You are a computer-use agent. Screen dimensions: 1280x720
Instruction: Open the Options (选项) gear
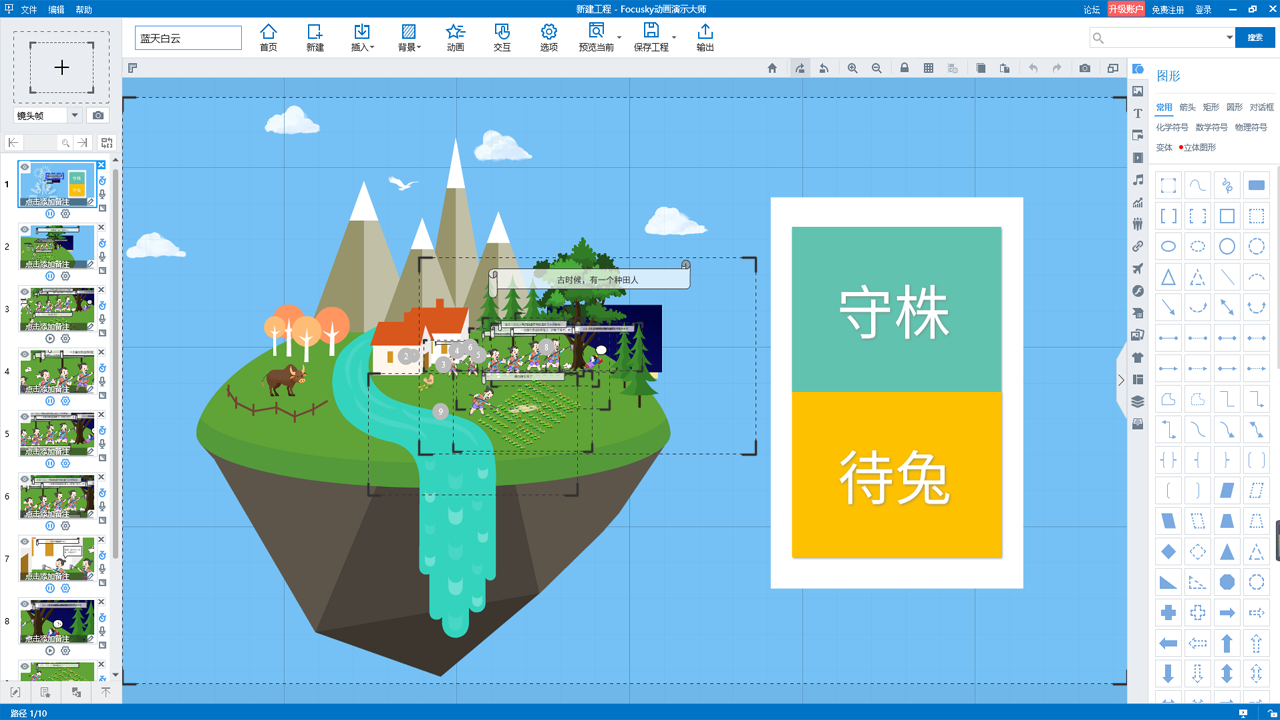point(549,38)
